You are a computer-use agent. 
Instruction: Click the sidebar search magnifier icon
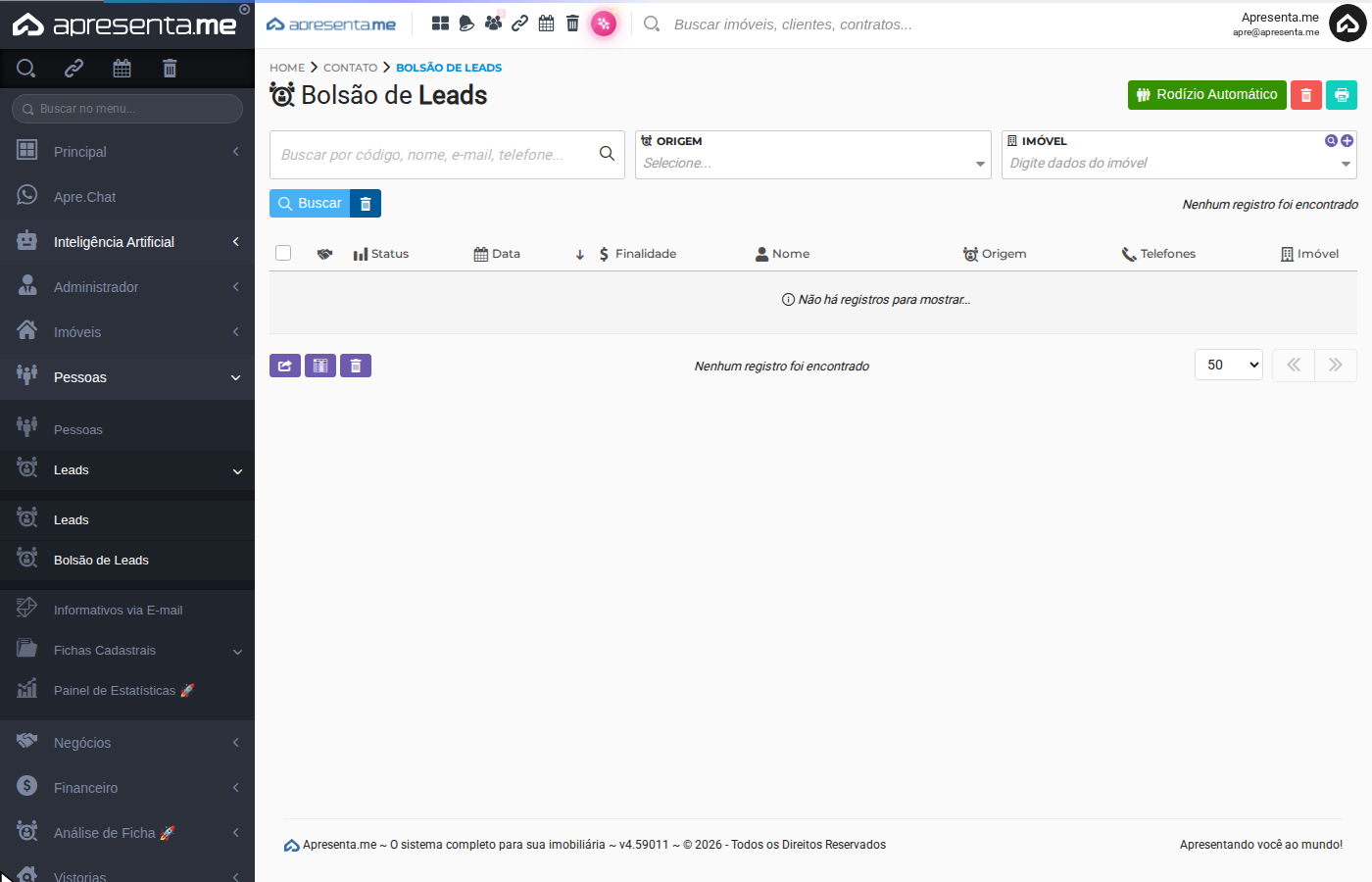26,68
